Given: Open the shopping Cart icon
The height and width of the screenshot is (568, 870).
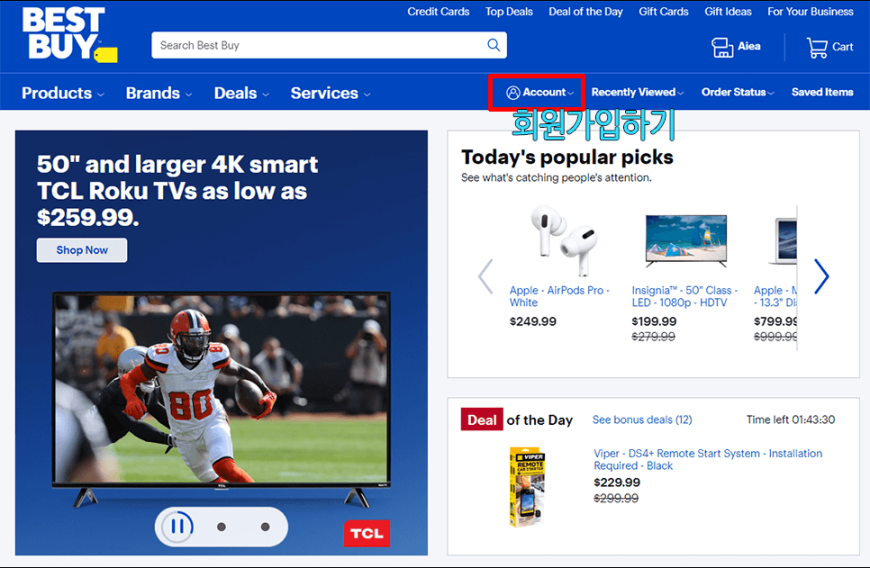Looking at the screenshot, I should 817,47.
